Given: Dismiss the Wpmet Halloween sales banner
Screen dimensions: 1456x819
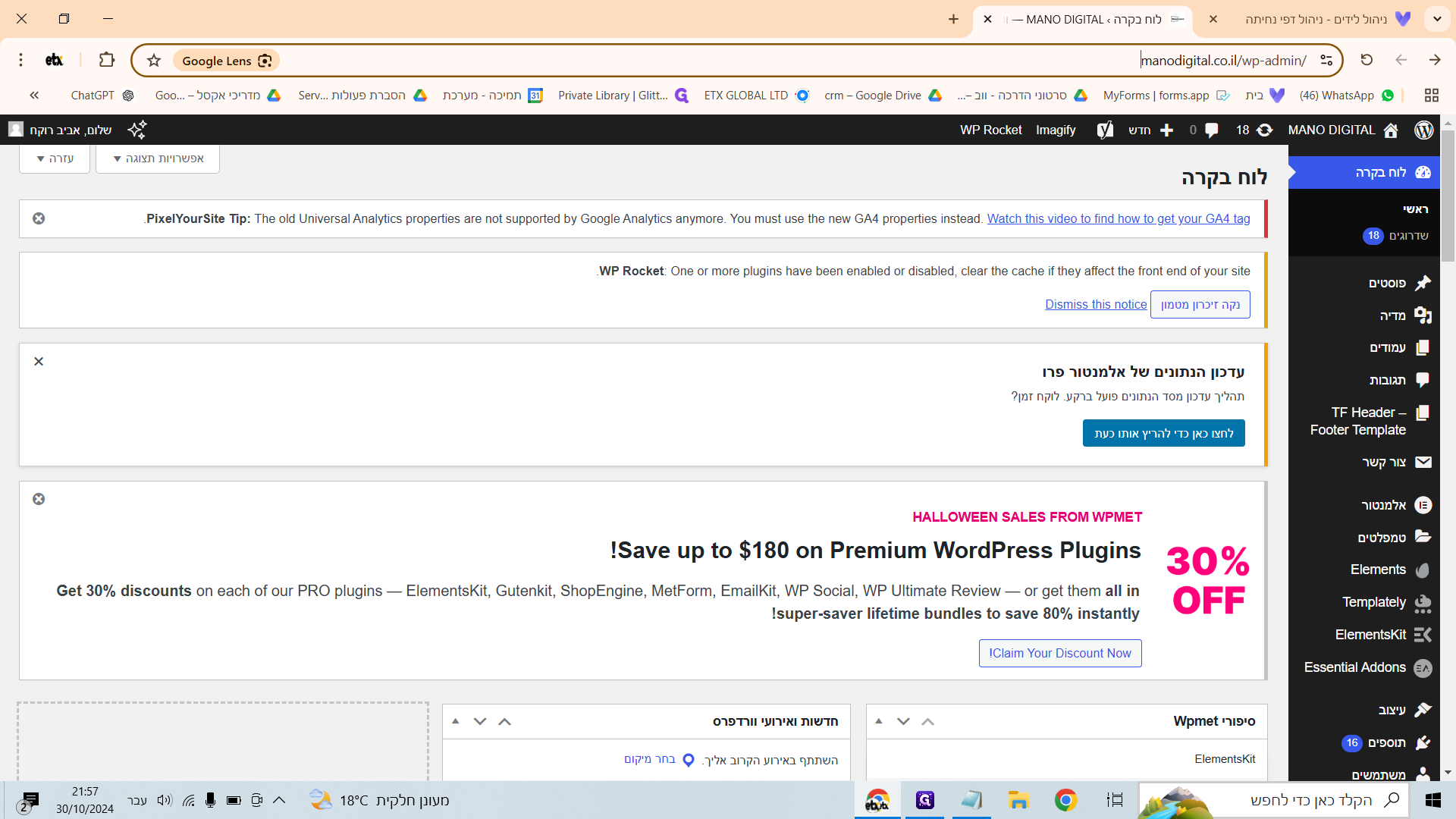Looking at the screenshot, I should [x=39, y=499].
